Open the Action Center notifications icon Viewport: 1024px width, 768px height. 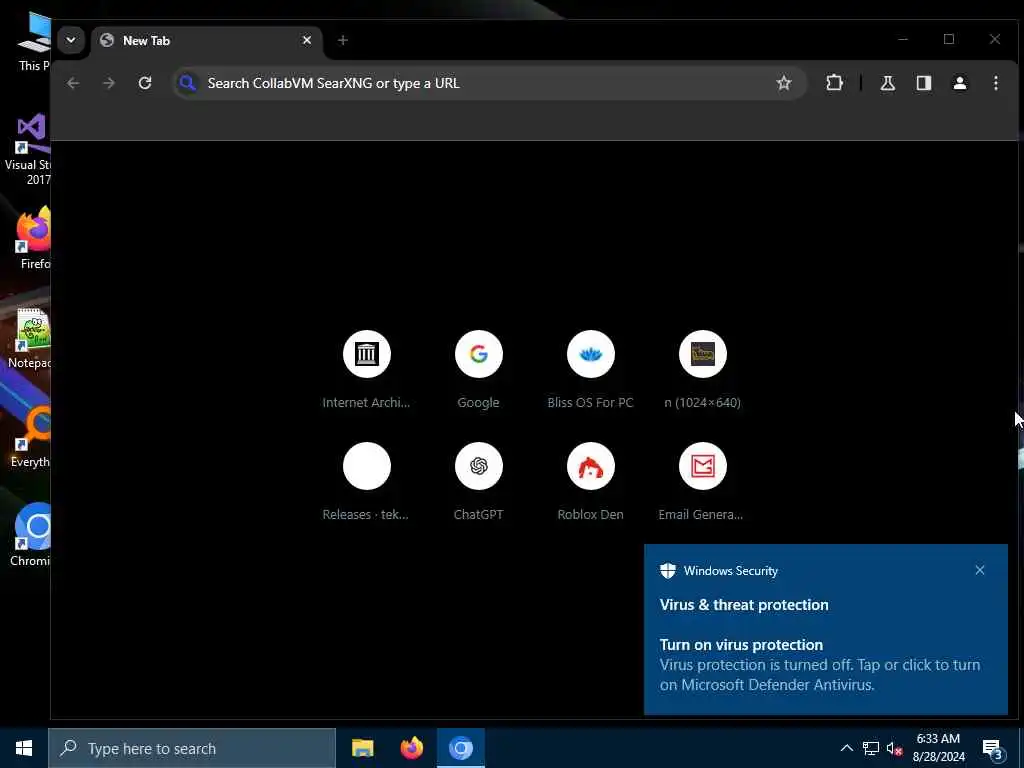point(993,749)
